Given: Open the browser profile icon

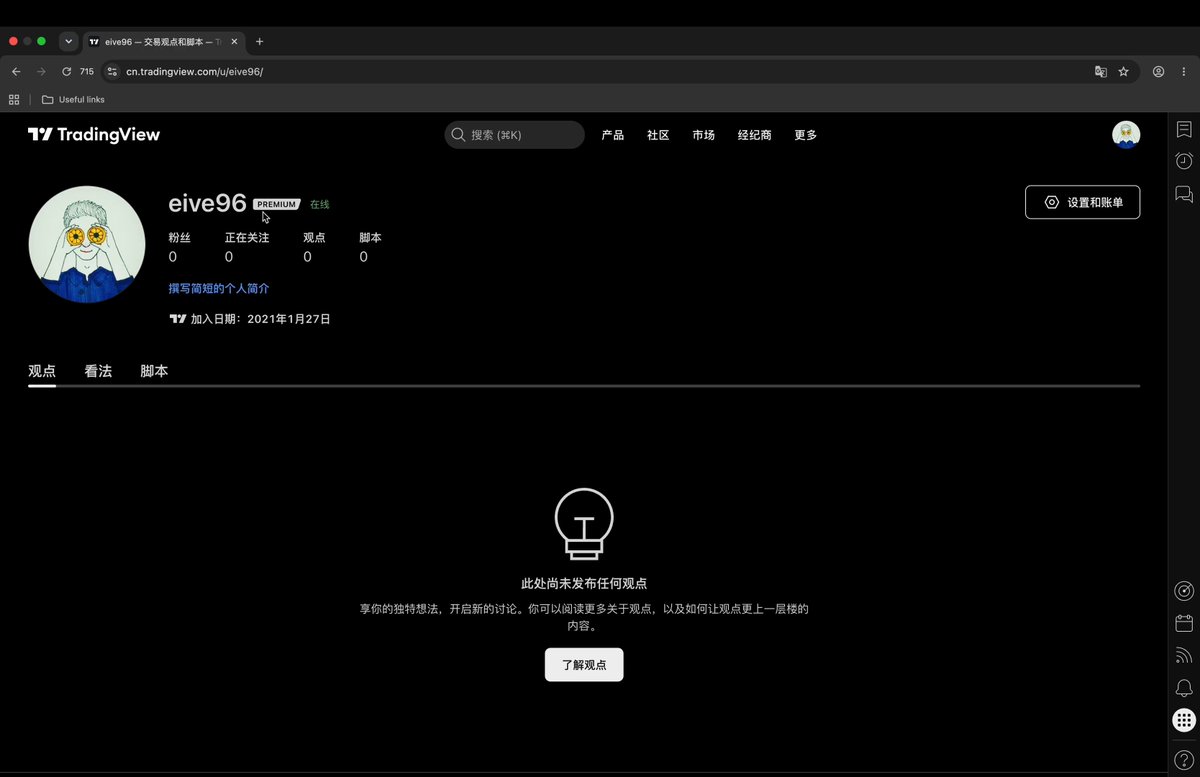Looking at the screenshot, I should click(1158, 72).
